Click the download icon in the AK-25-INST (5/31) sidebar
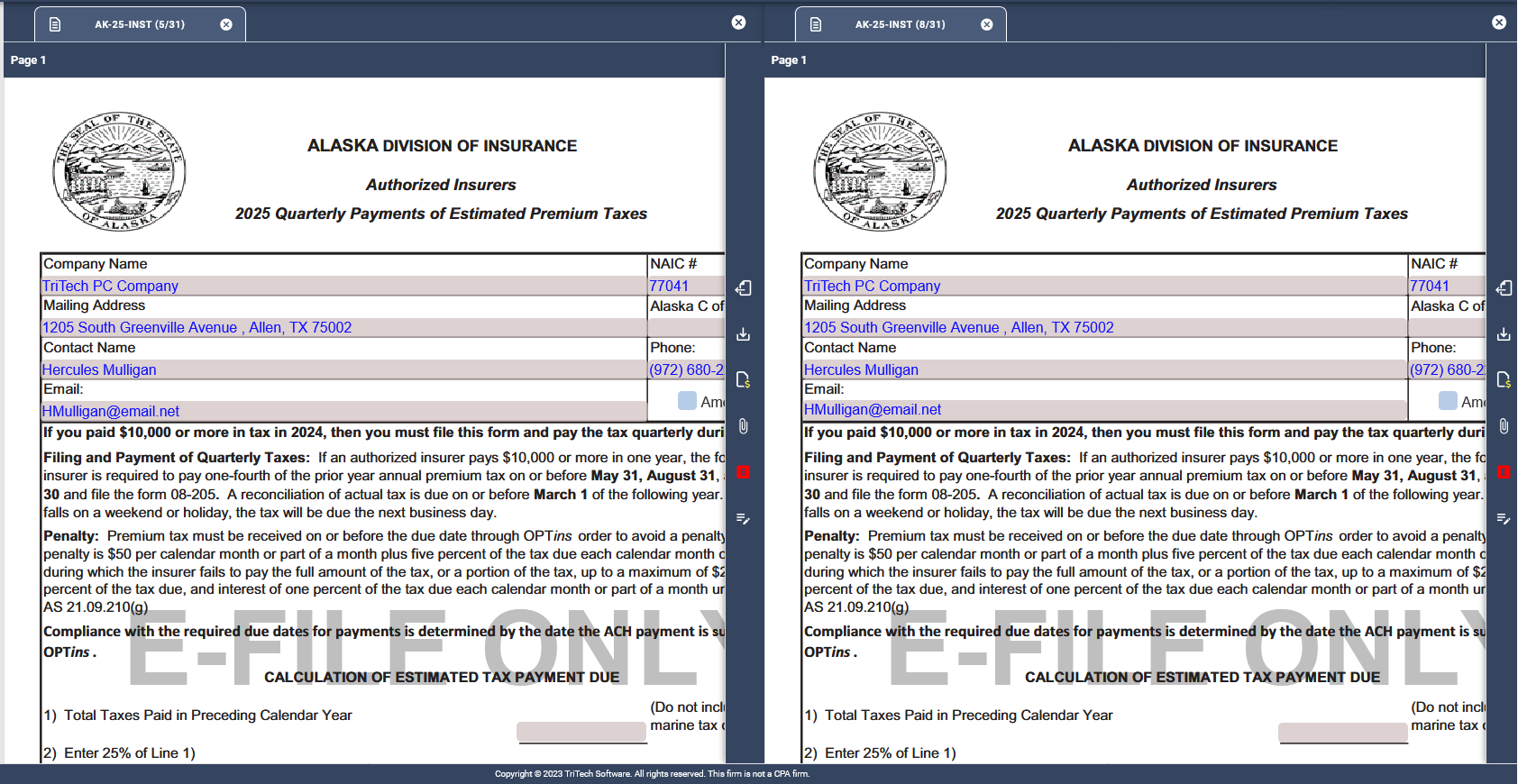This screenshot has width=1518, height=784. tap(744, 334)
